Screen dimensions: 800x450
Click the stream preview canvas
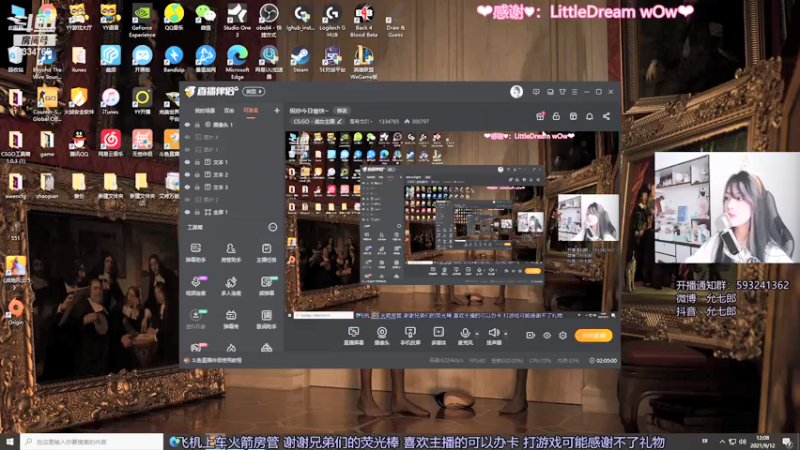point(452,225)
